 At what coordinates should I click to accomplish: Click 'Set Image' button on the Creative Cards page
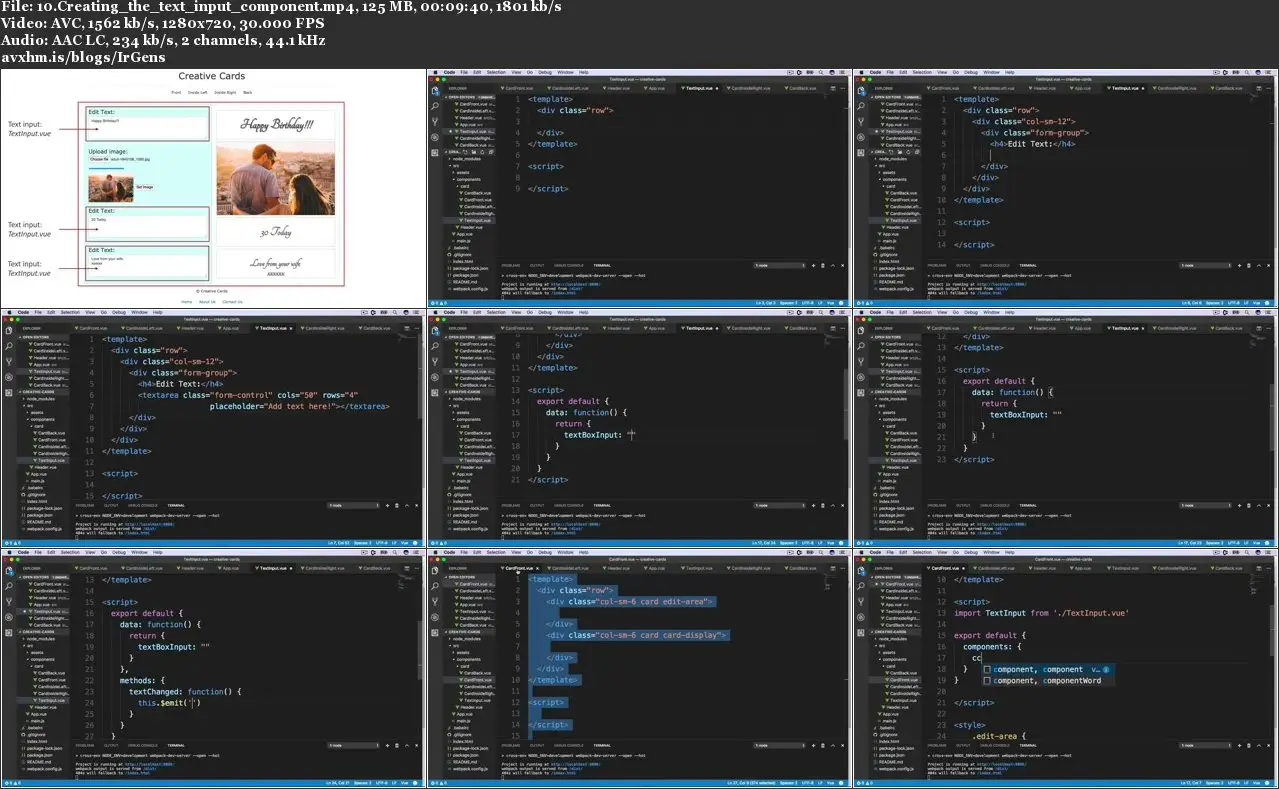(145, 187)
